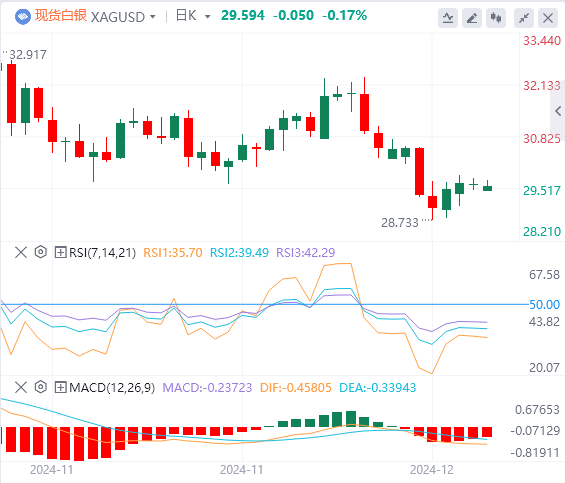Click the 33.440 price axis label

pyautogui.click(x=542, y=41)
